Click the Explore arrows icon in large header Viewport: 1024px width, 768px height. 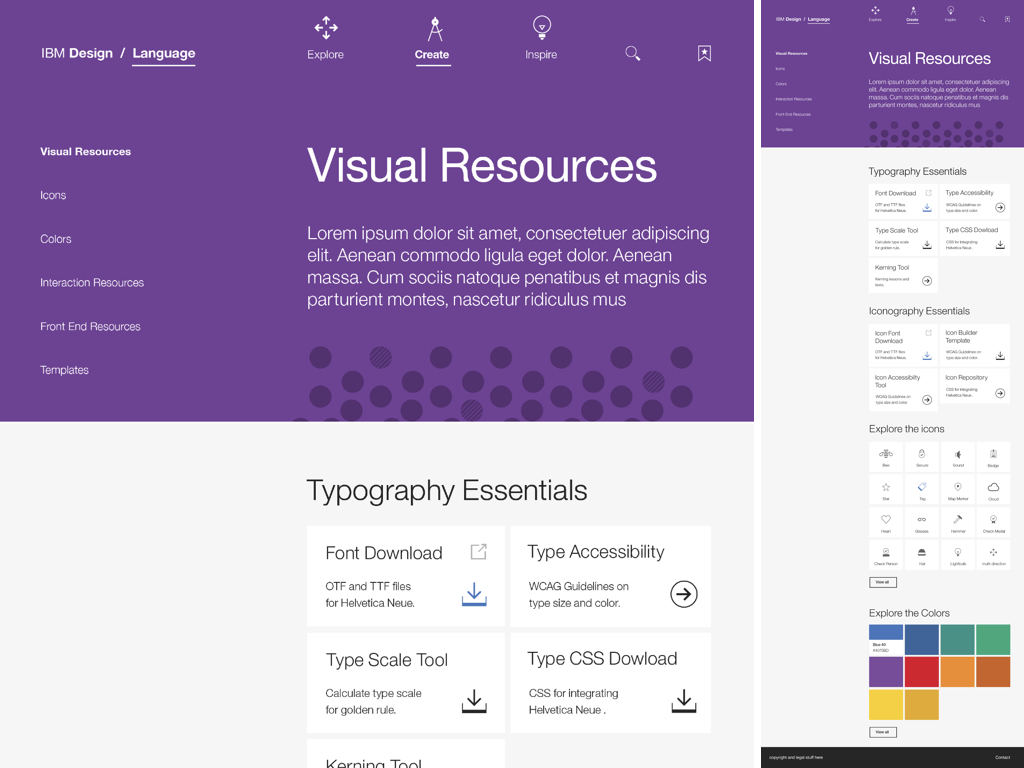326,27
